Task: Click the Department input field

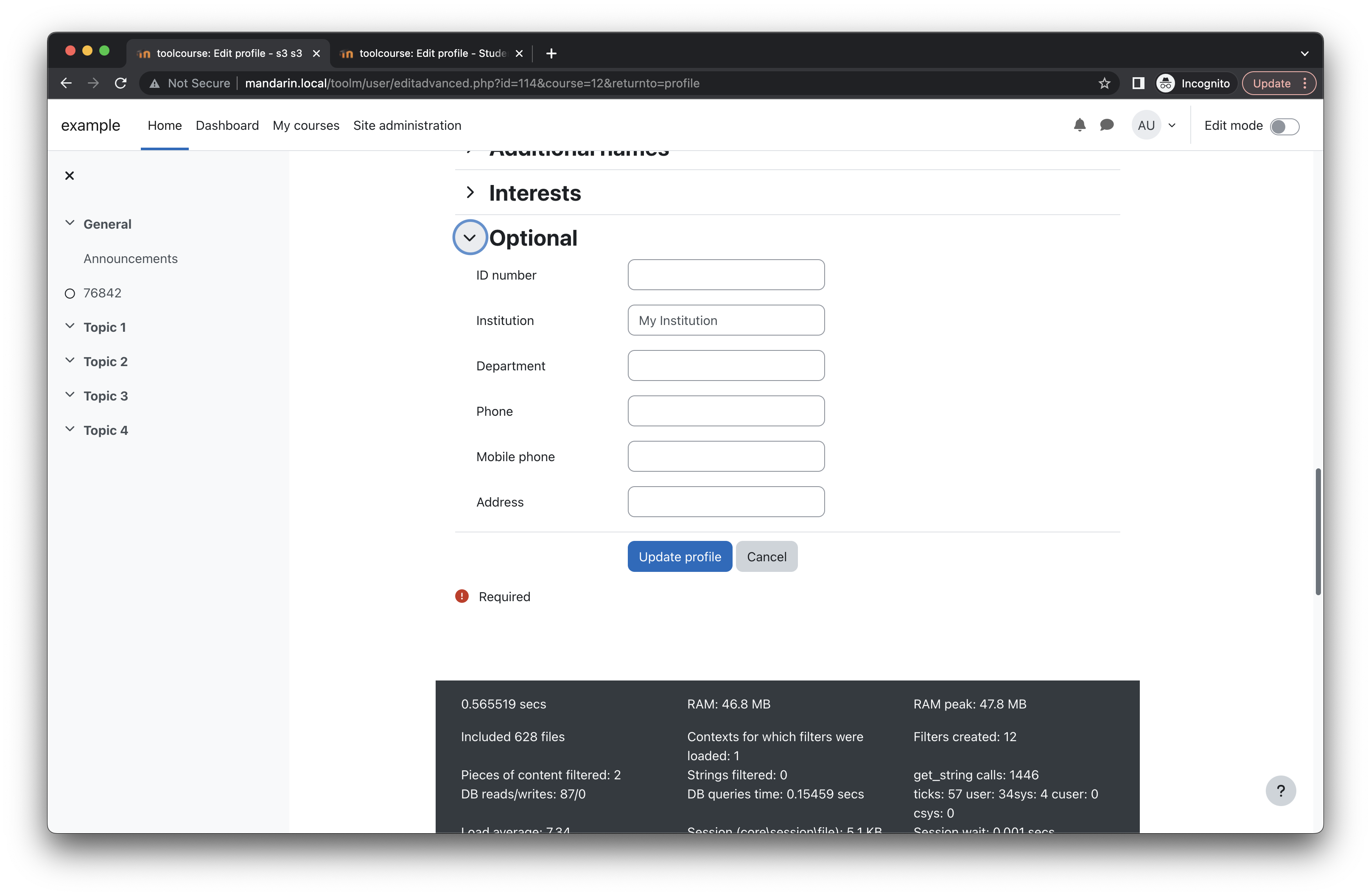Action: [x=726, y=366]
